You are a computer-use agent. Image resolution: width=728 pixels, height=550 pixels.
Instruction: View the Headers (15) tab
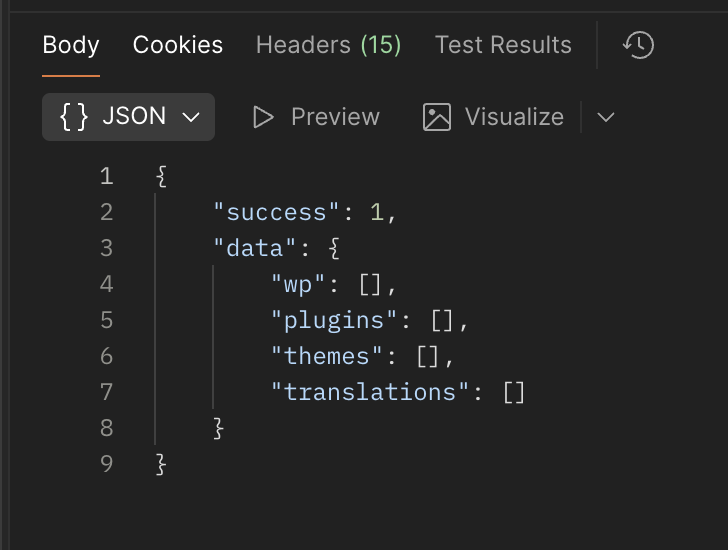point(328,45)
